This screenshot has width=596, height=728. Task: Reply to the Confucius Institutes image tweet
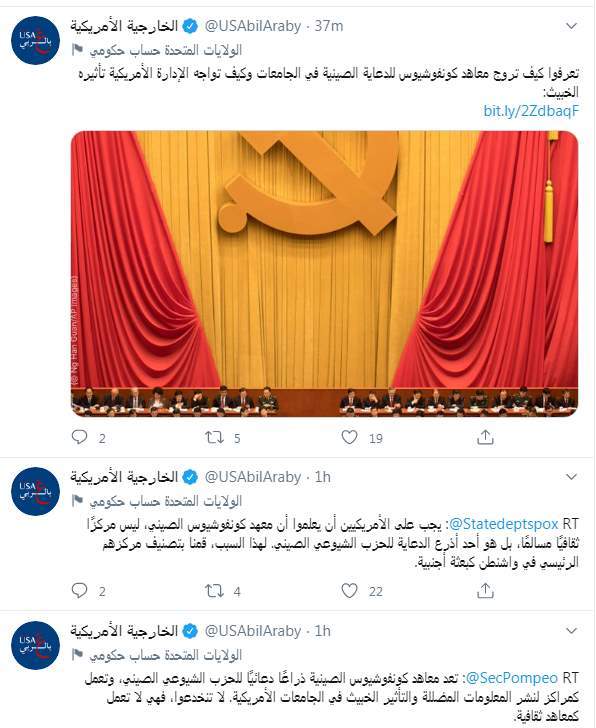click(x=79, y=437)
